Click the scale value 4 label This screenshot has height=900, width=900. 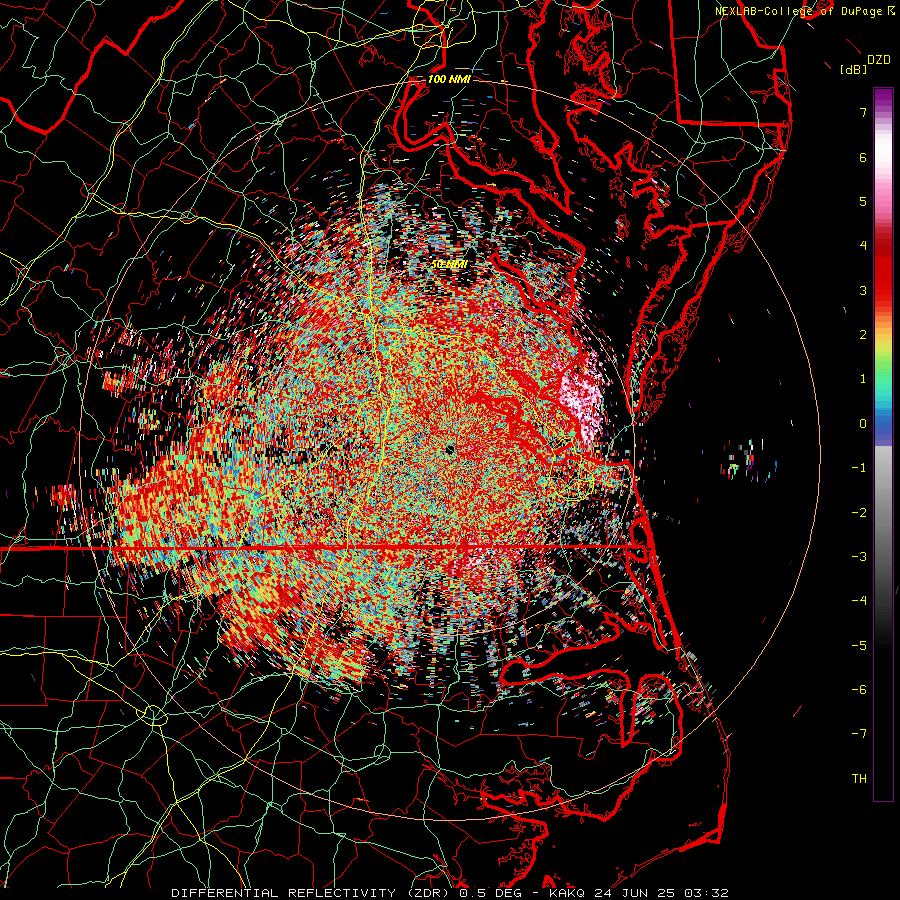[863, 246]
